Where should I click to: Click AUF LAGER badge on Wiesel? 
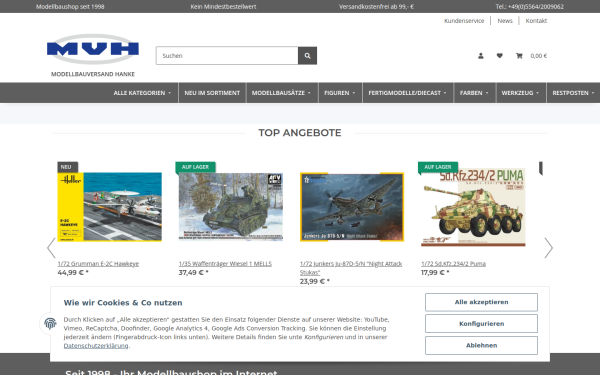pos(196,167)
